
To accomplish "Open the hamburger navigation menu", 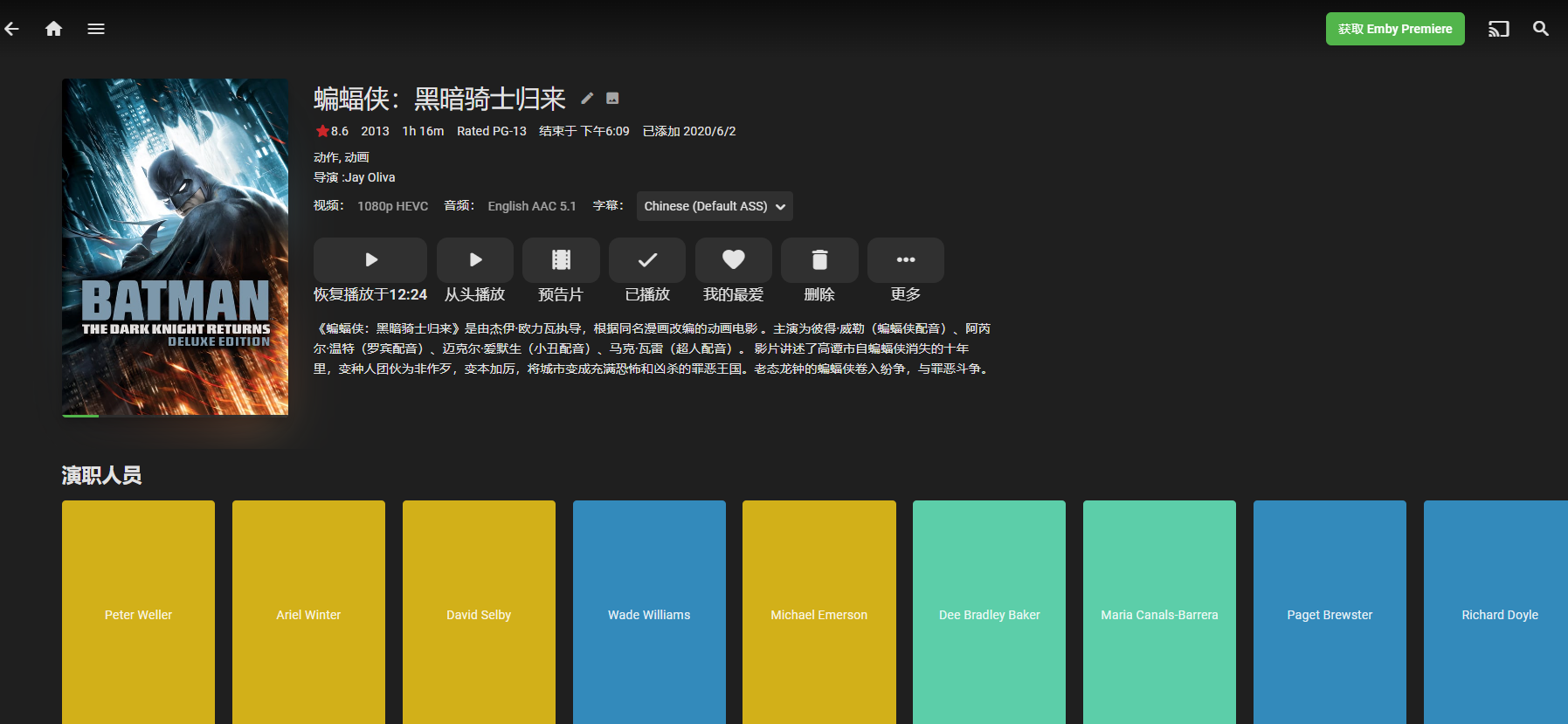I will point(96,29).
